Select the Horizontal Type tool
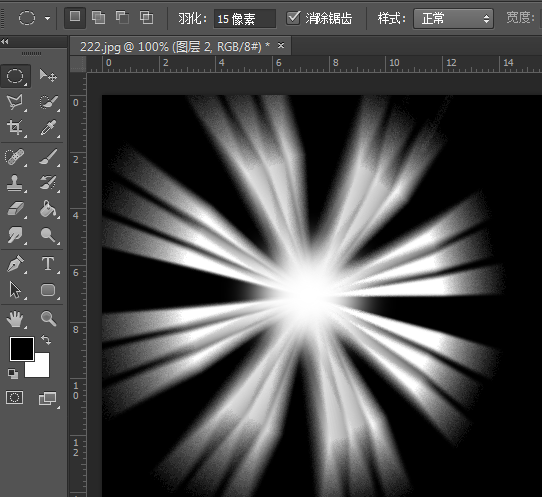This screenshot has height=497, width=542. pos(48,264)
